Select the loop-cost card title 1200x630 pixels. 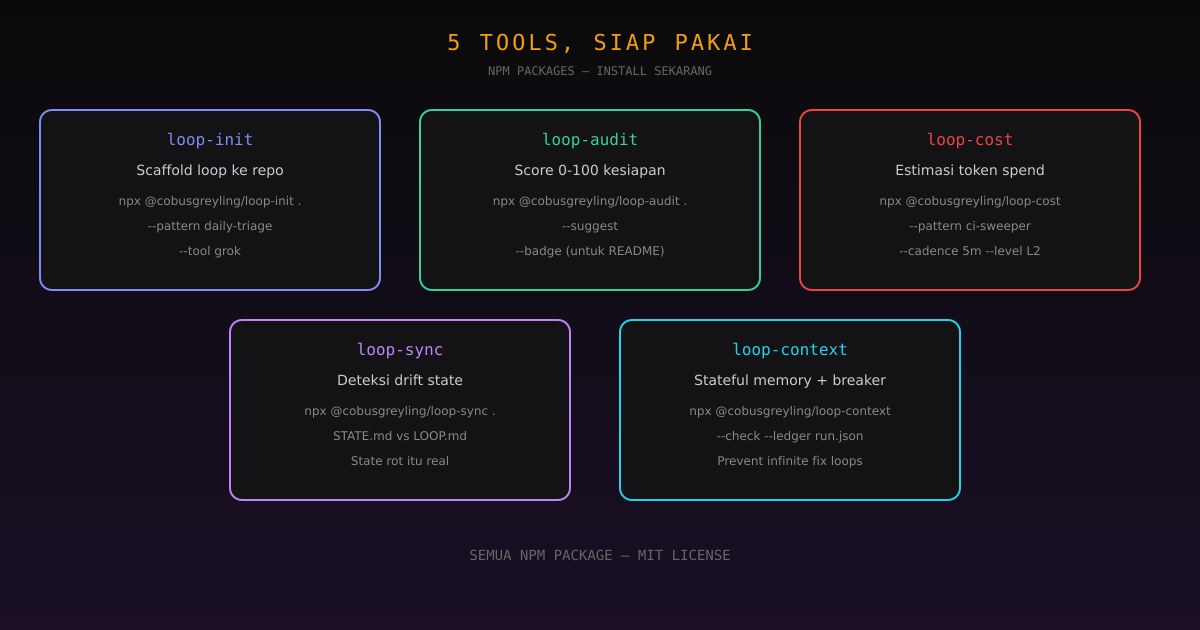coord(970,140)
